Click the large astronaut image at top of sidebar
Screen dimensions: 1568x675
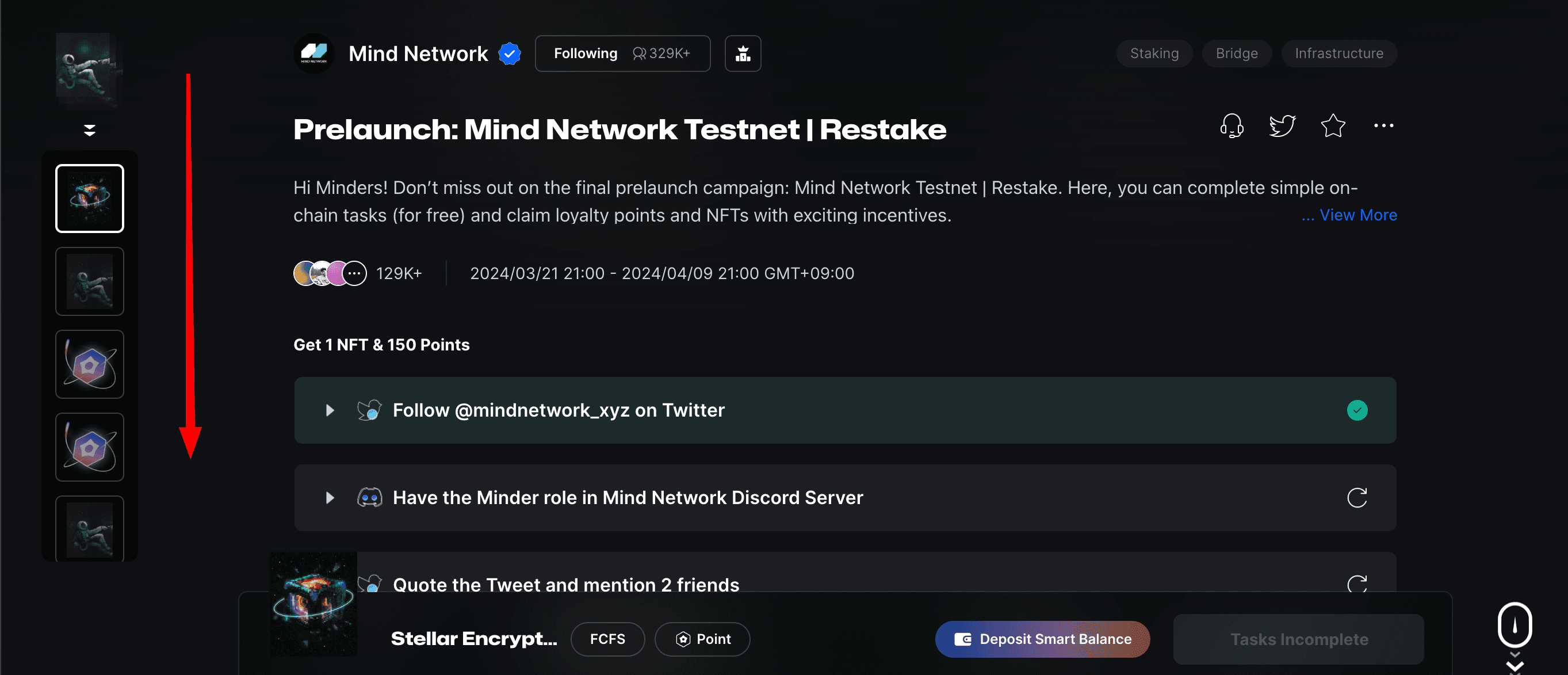pyautogui.click(x=90, y=70)
